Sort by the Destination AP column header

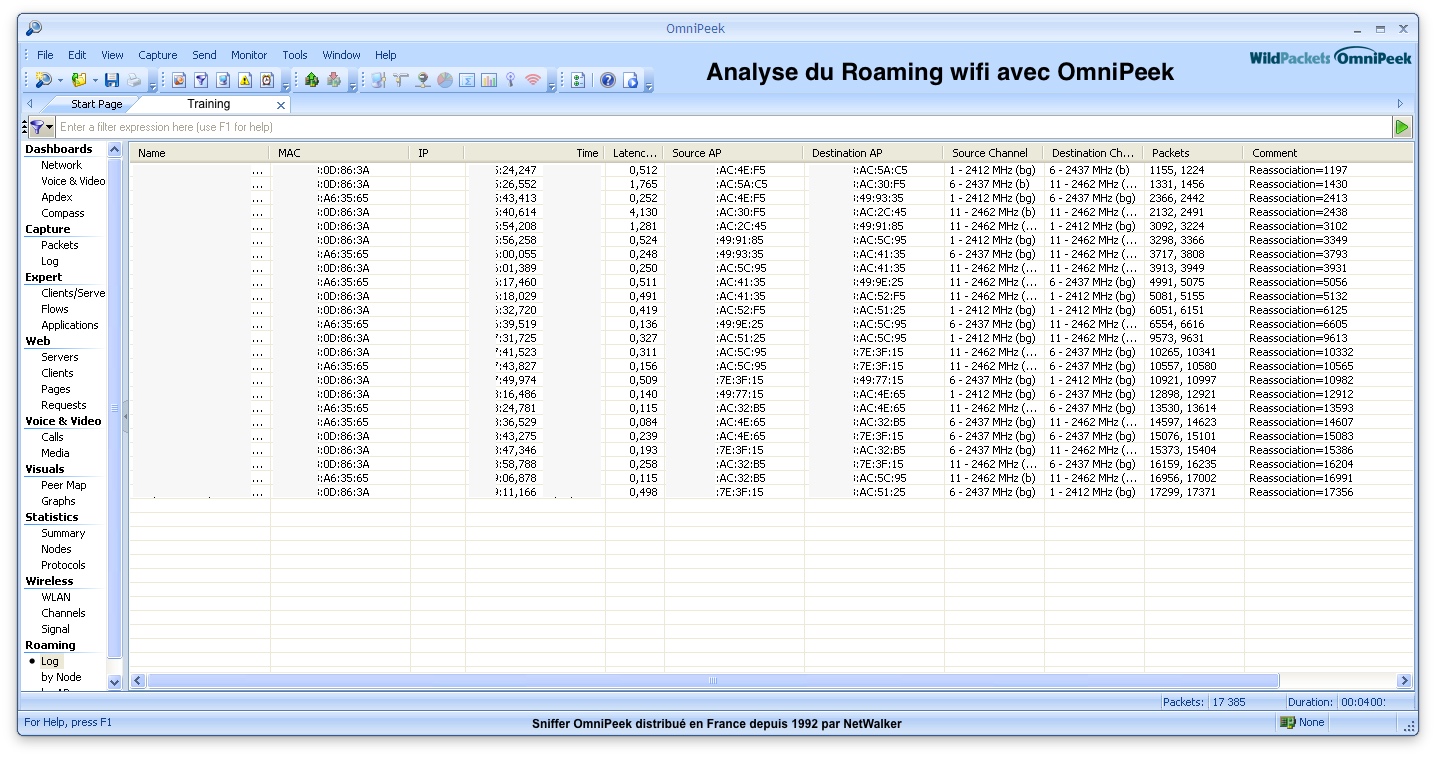(874, 153)
